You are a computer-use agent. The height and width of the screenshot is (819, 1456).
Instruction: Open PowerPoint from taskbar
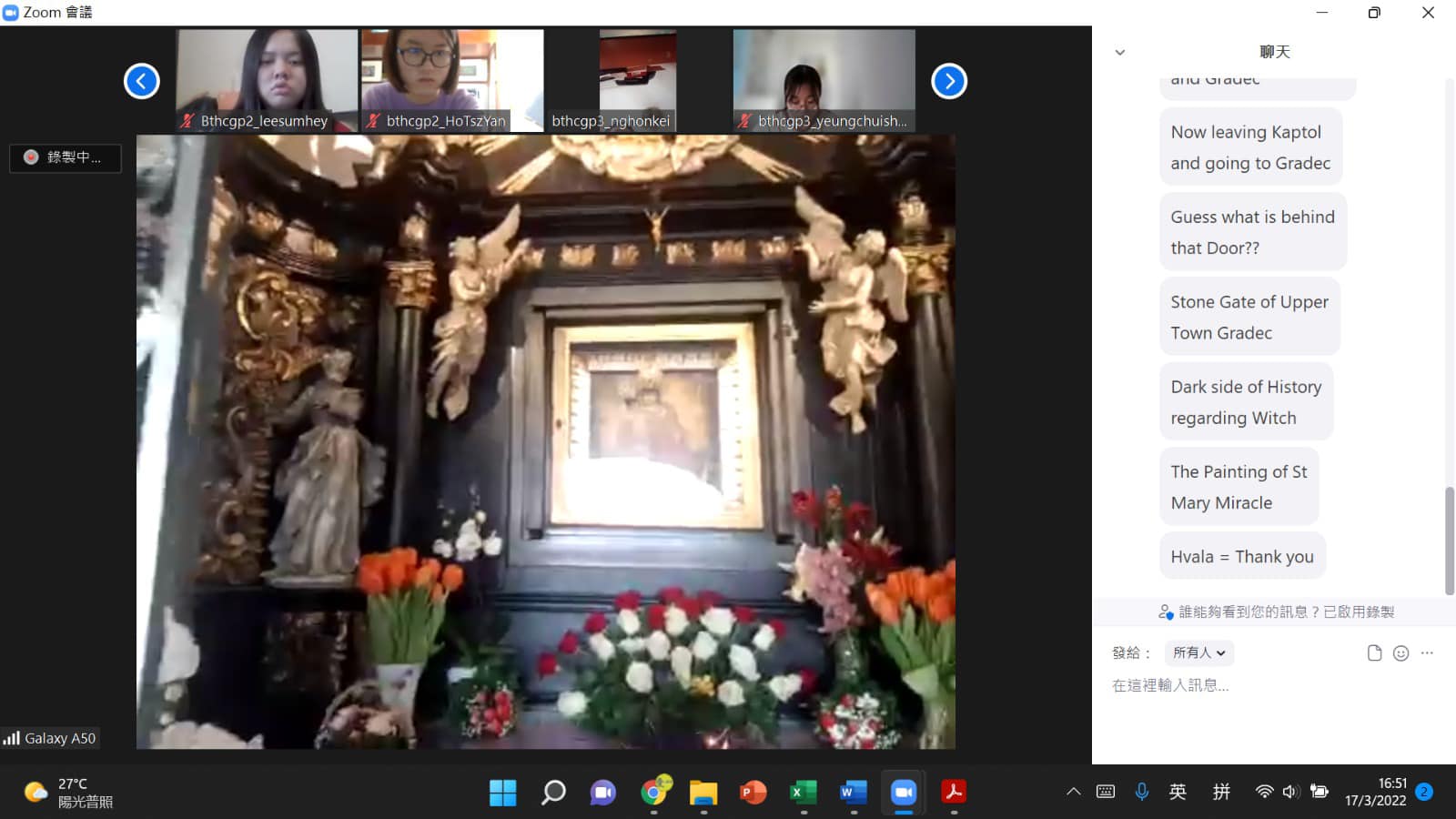point(753,793)
